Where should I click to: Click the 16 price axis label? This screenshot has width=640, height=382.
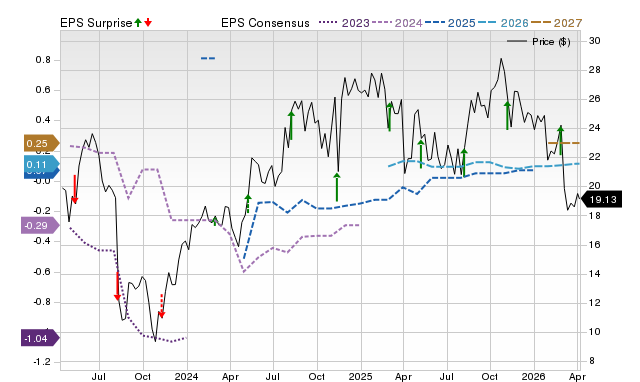coord(595,244)
